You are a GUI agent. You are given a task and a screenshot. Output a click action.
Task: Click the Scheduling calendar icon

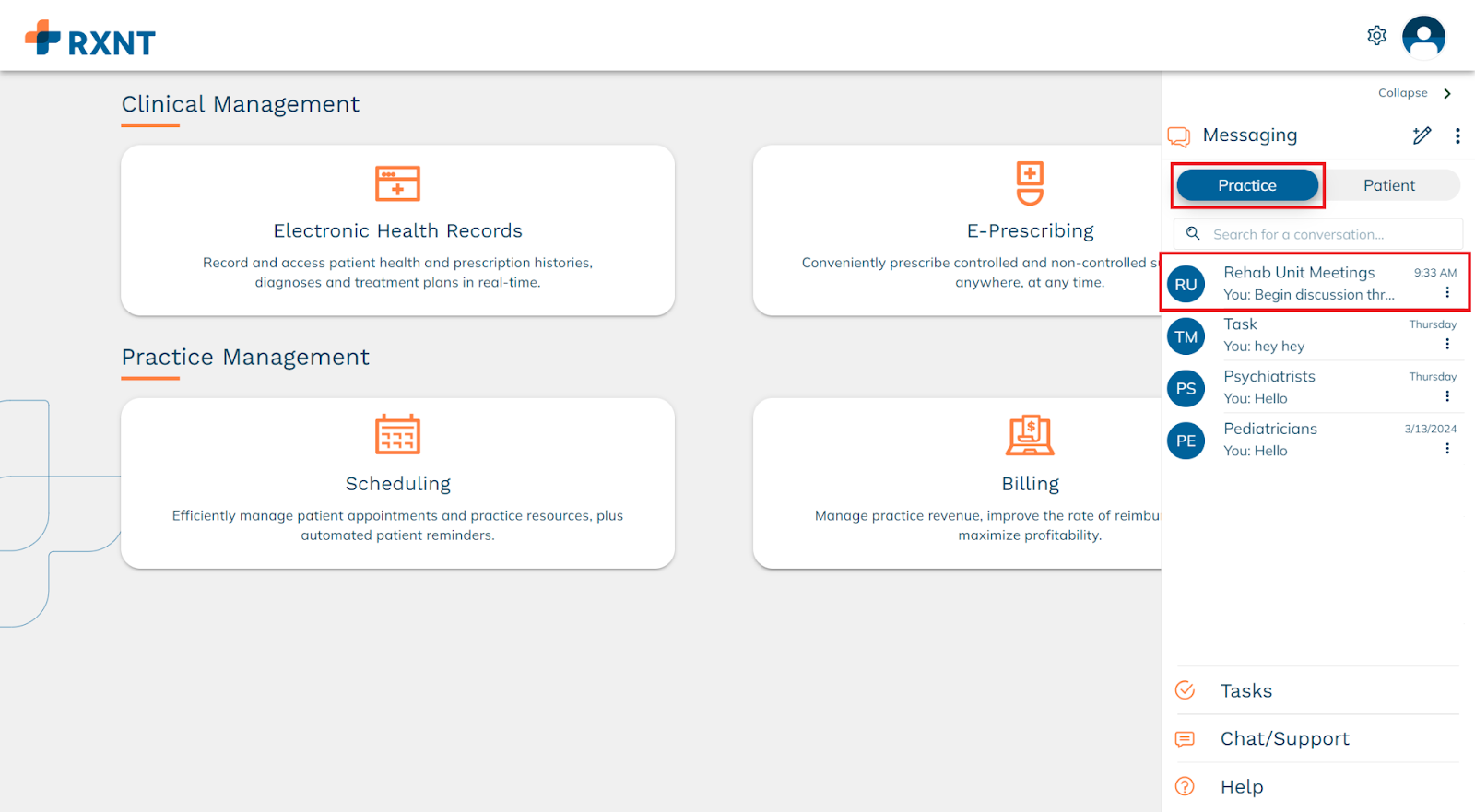397,434
